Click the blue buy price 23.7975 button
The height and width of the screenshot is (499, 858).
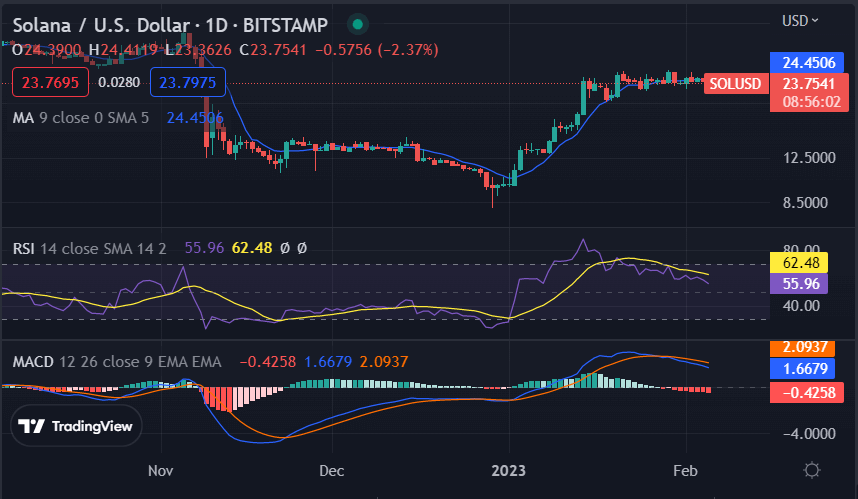coord(188,82)
